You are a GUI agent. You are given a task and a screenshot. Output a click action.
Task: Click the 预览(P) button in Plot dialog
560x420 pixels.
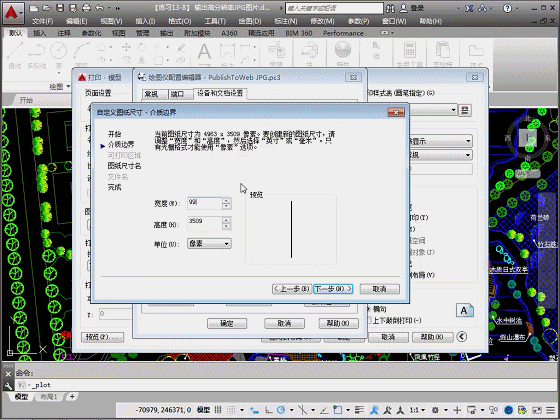click(x=102, y=337)
